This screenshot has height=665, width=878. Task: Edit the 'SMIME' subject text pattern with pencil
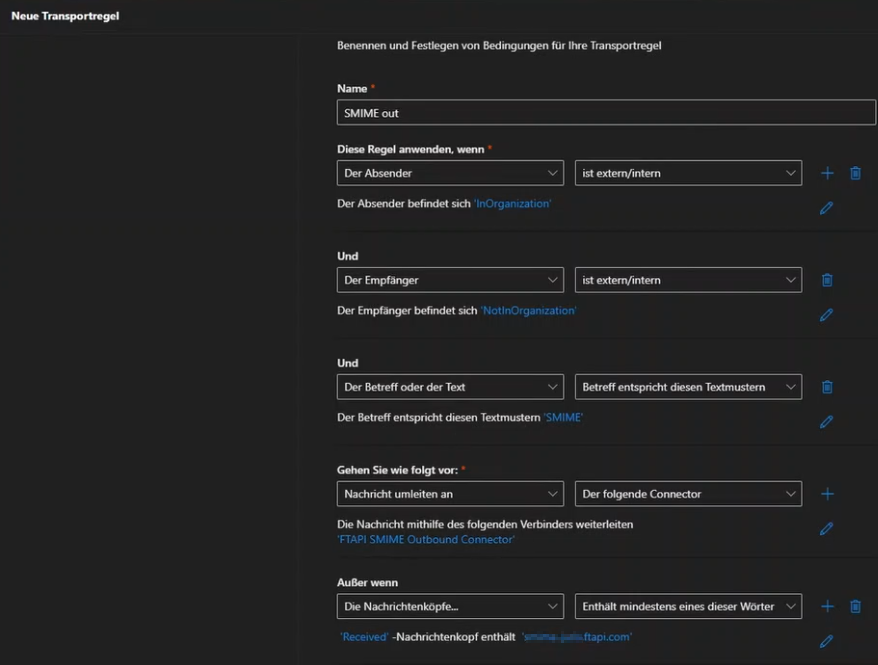click(x=826, y=422)
